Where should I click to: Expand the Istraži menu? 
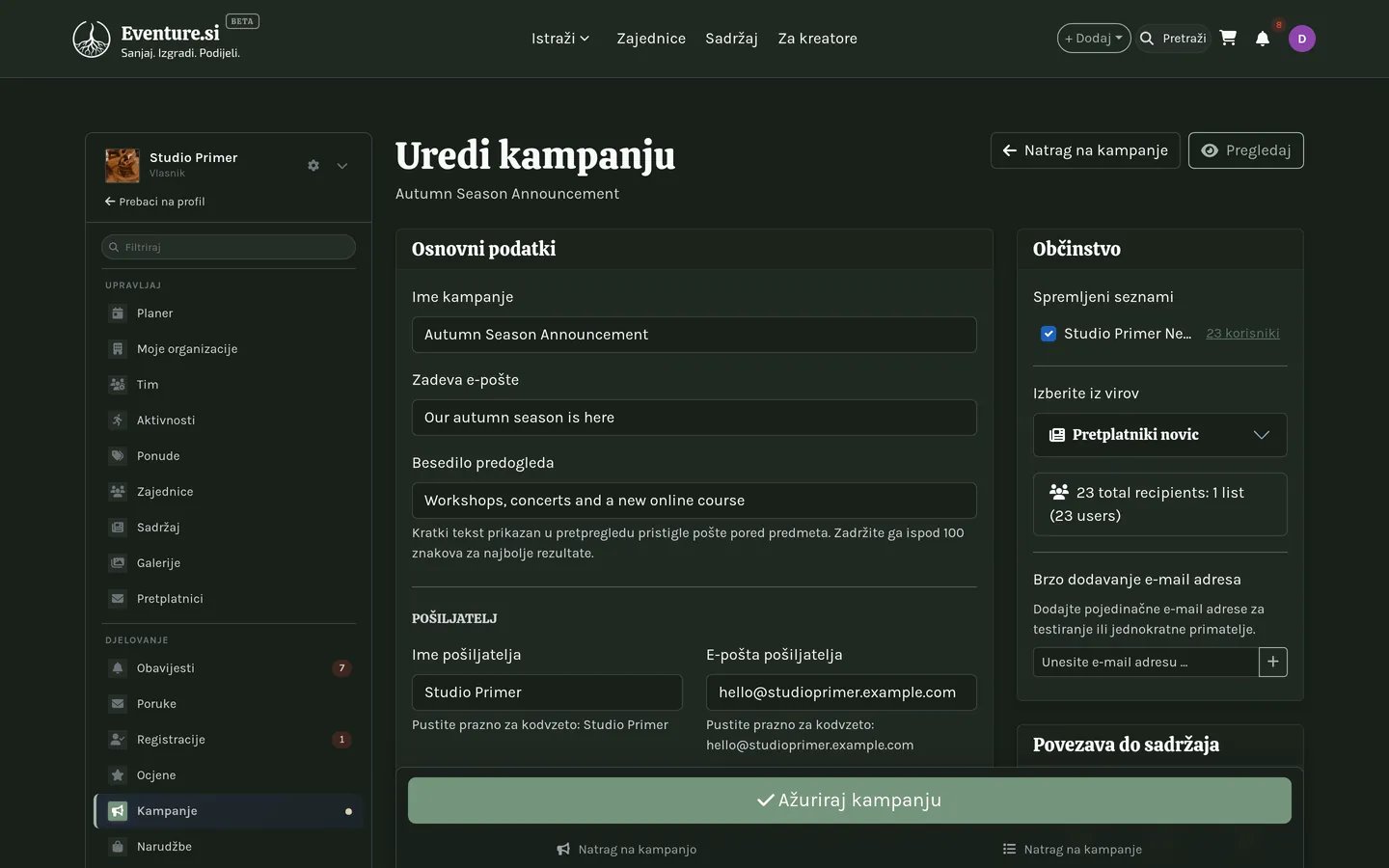560,39
